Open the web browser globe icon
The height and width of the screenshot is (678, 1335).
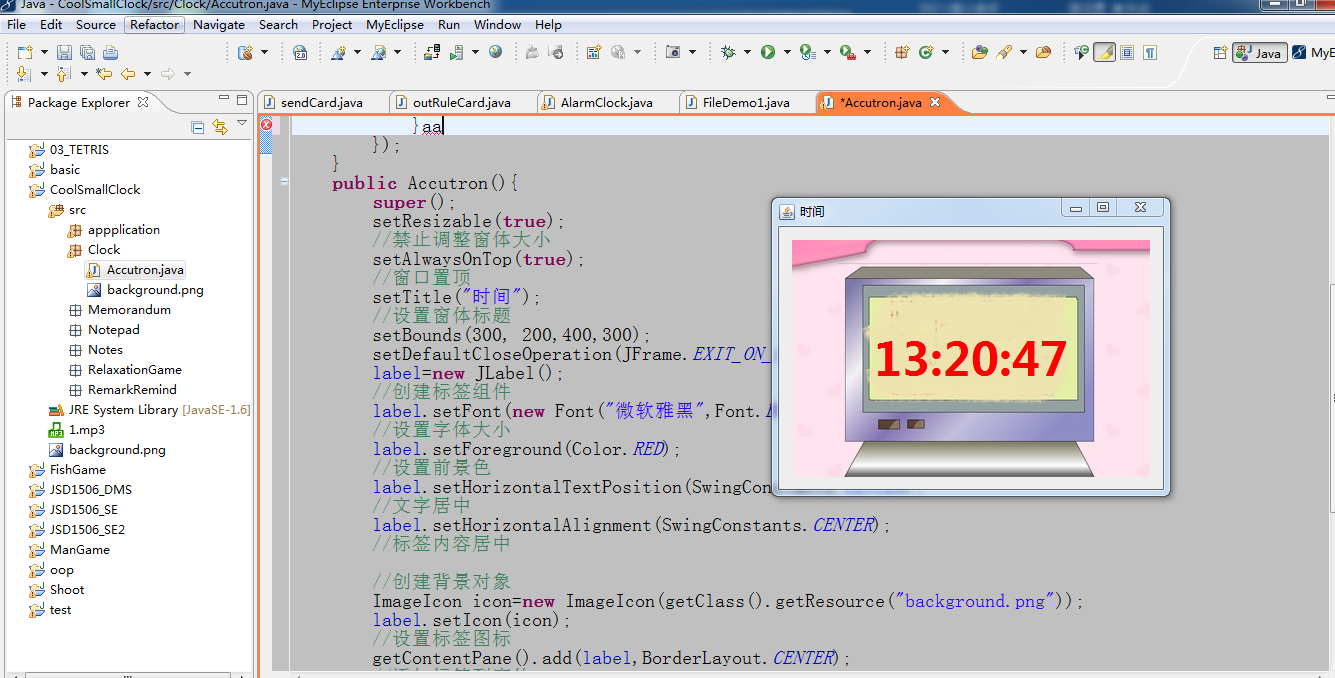point(495,52)
